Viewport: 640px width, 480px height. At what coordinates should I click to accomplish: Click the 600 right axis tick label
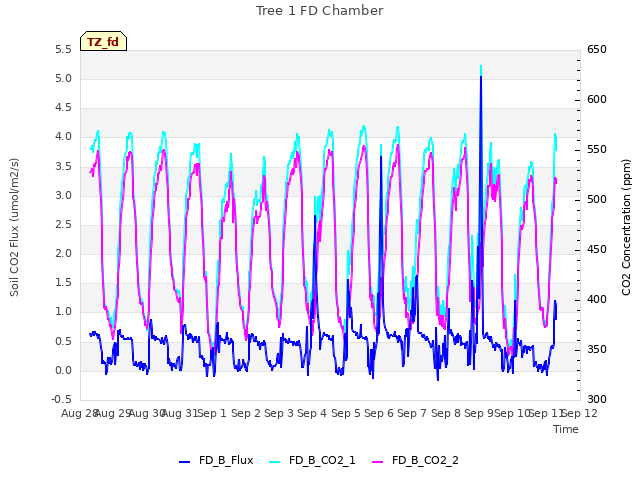(x=597, y=100)
